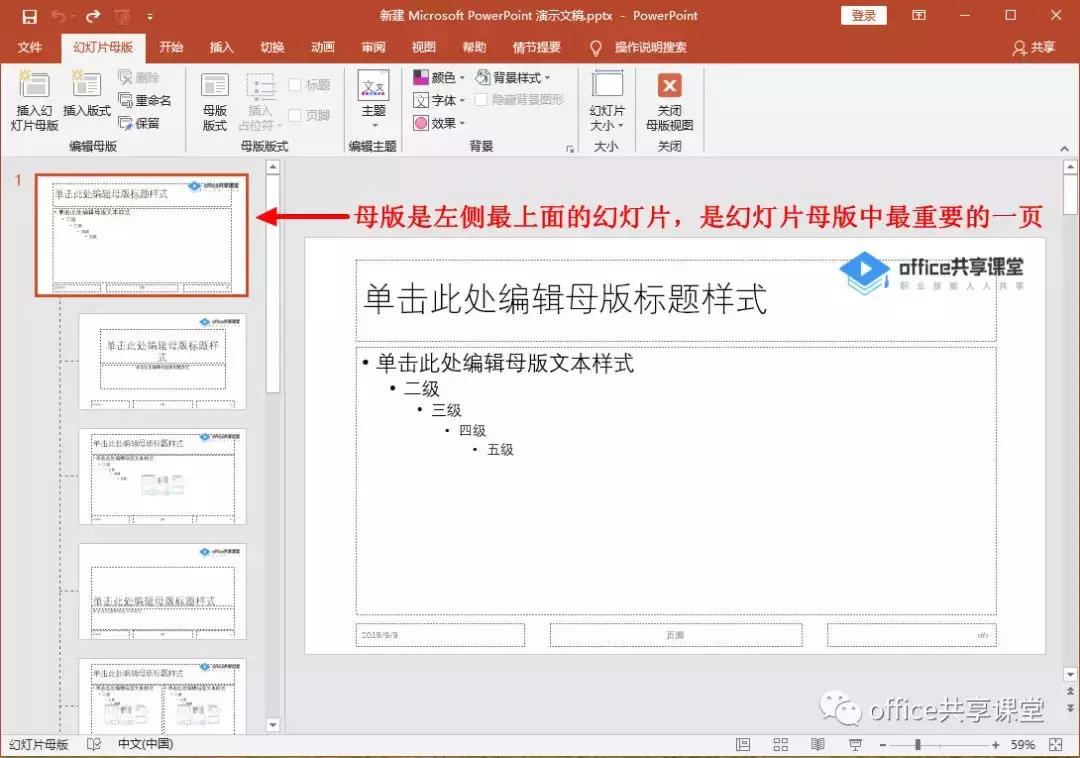Click Delete (删除) in Edit Master group
Image resolution: width=1080 pixels, height=758 pixels.
click(x=139, y=77)
